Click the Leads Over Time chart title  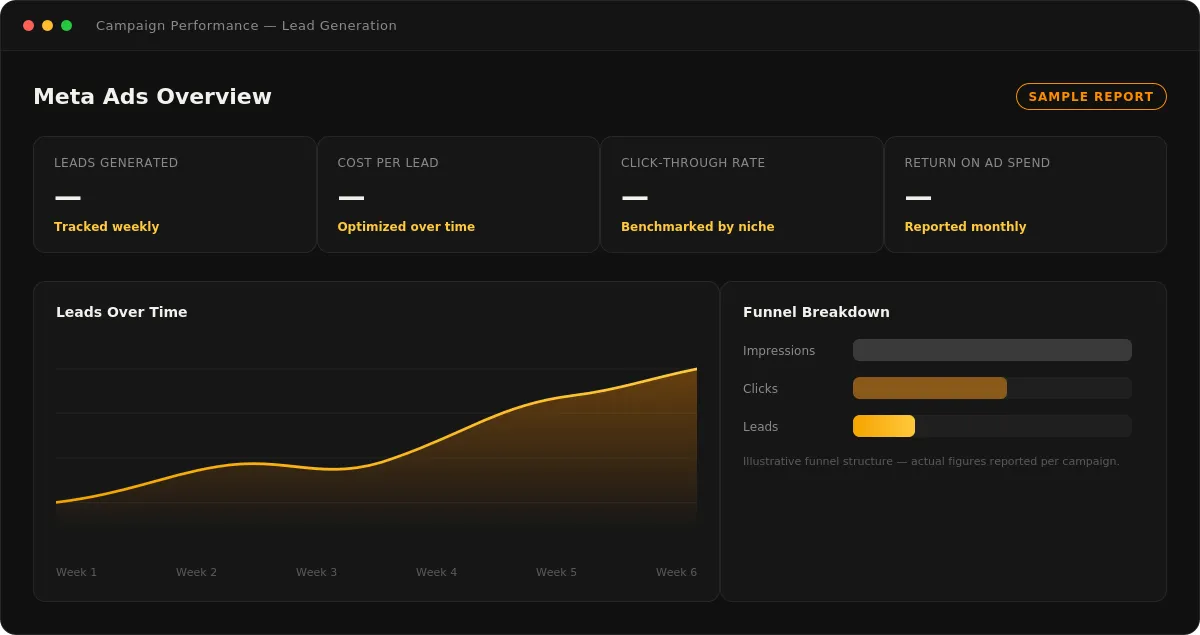[x=122, y=312]
